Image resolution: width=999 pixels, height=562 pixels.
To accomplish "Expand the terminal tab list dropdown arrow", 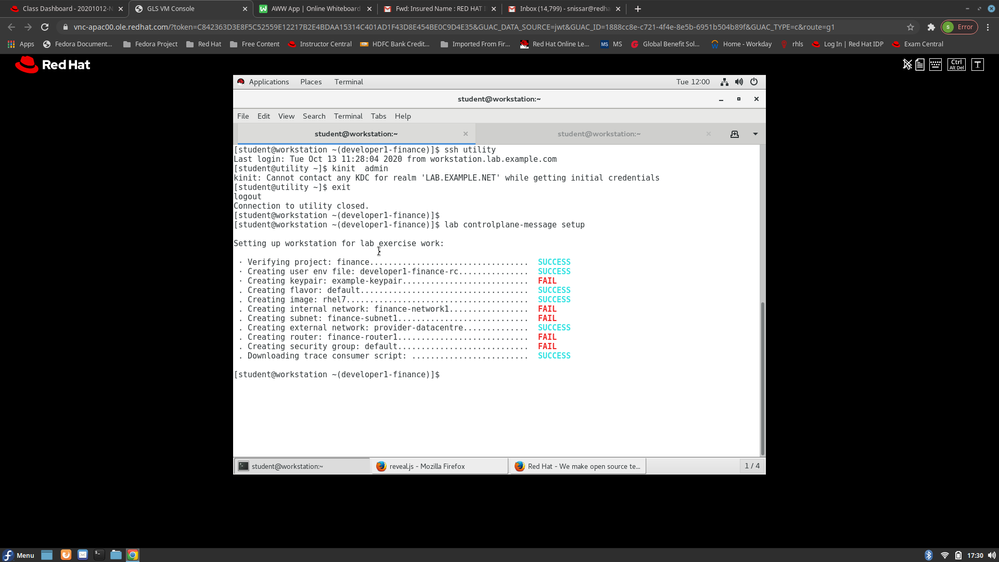I will [x=755, y=133].
